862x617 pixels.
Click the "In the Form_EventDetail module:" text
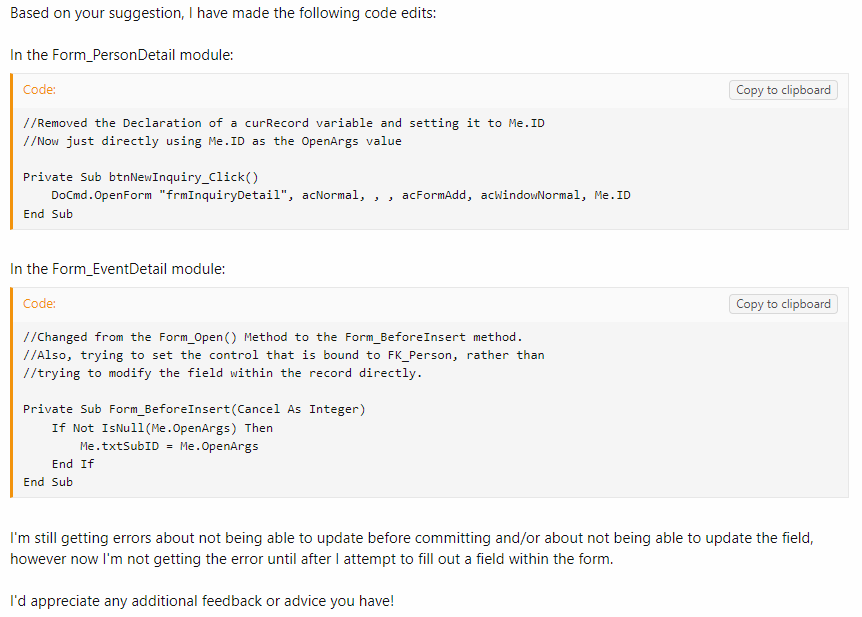point(118,269)
